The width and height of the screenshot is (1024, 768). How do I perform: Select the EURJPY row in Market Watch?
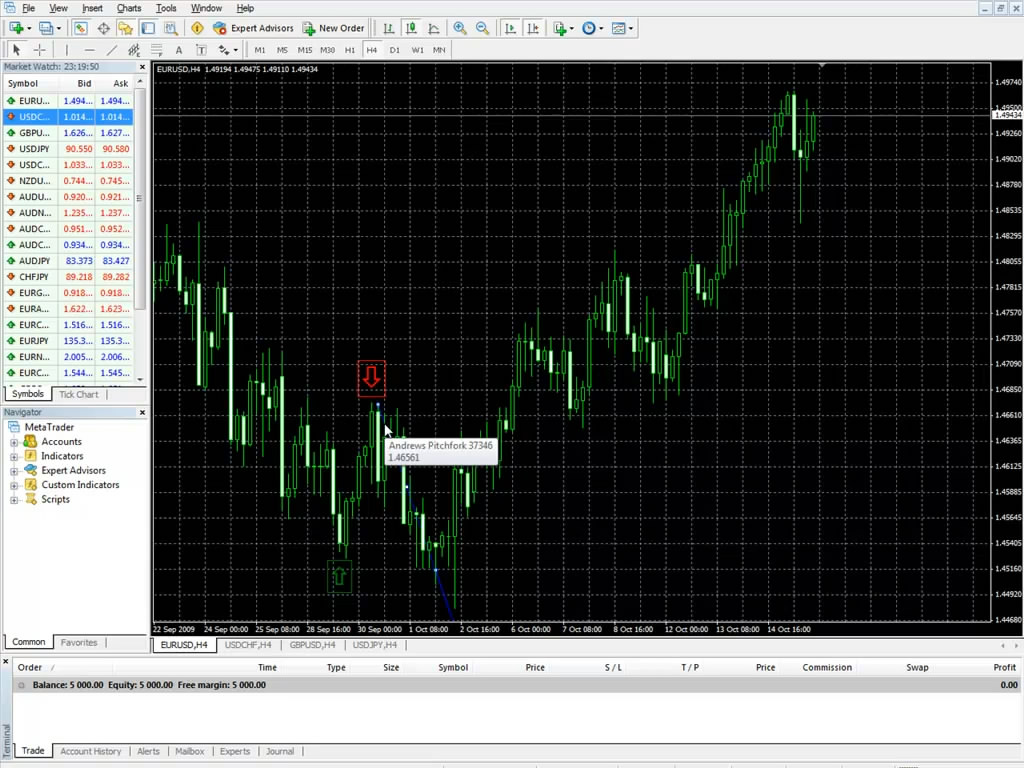[68, 341]
